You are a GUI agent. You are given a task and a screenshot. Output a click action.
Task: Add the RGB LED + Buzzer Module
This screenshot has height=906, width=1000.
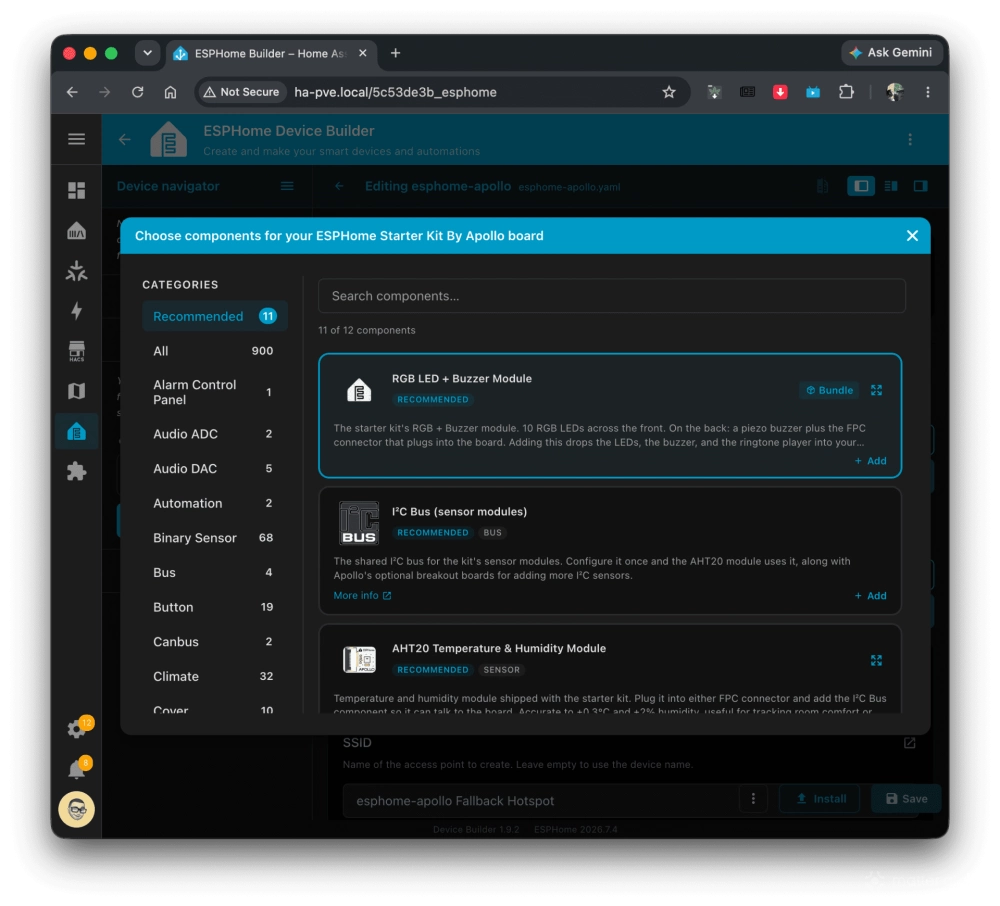tap(871, 461)
